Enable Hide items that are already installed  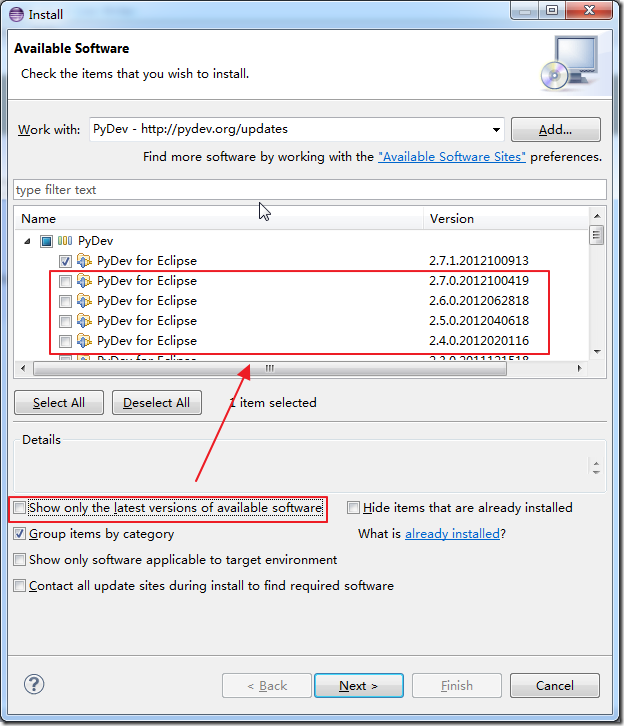(x=353, y=507)
